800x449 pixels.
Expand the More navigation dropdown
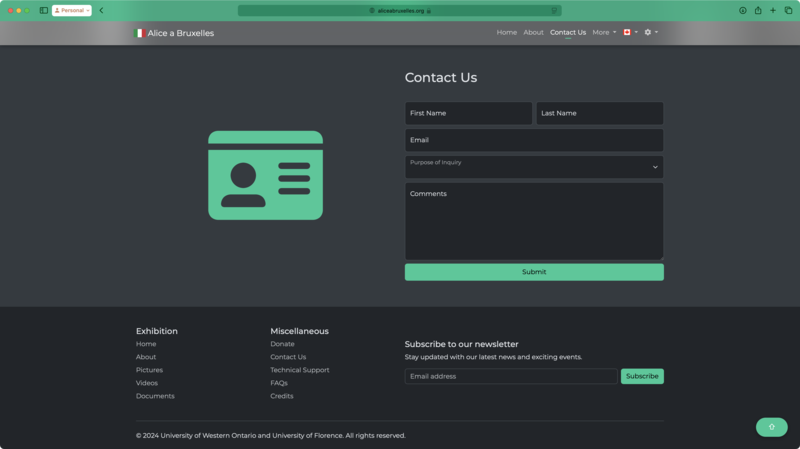(604, 32)
